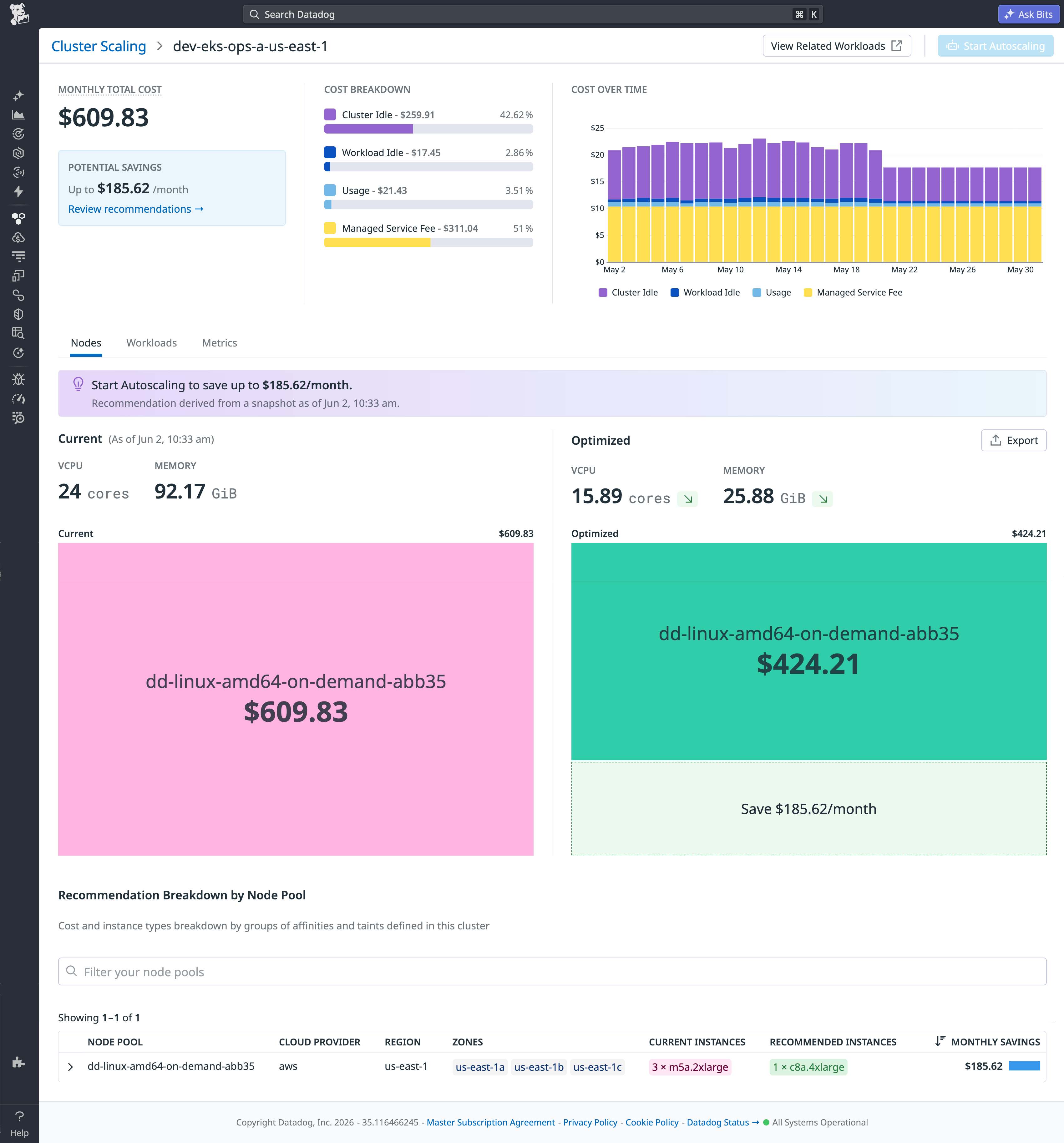Expand the dd-linux-amd64-on-demand-abb35 row

pos(70,1067)
